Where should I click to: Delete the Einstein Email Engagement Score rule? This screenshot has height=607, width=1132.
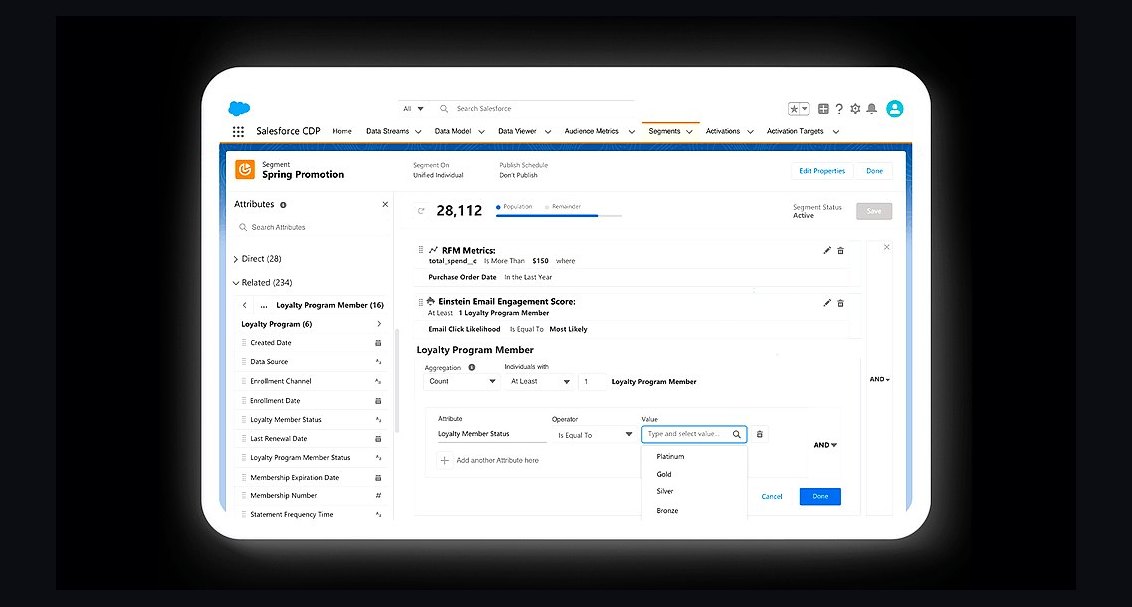click(x=840, y=303)
